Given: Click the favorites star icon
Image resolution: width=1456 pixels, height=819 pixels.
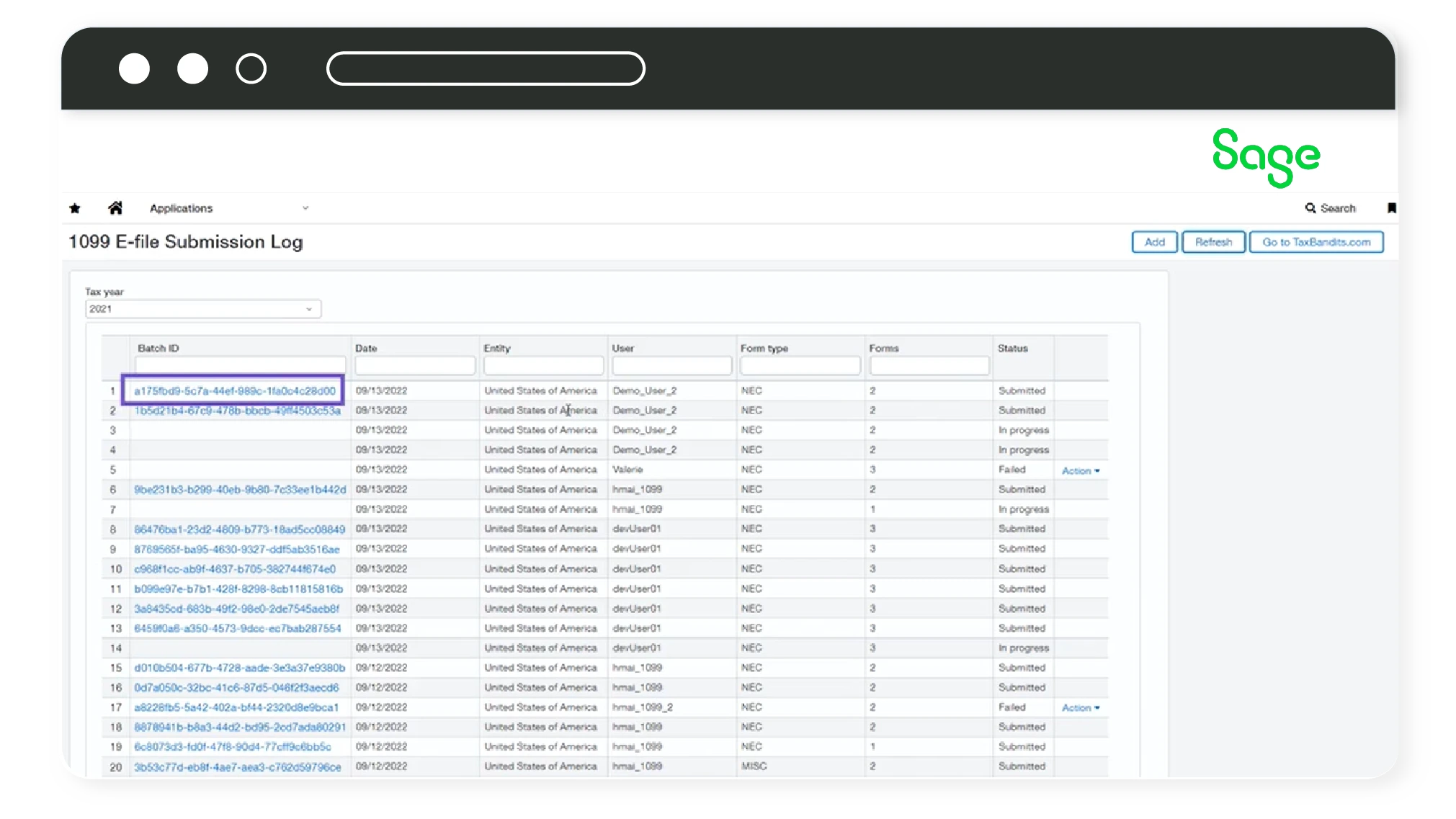Looking at the screenshot, I should (x=75, y=208).
